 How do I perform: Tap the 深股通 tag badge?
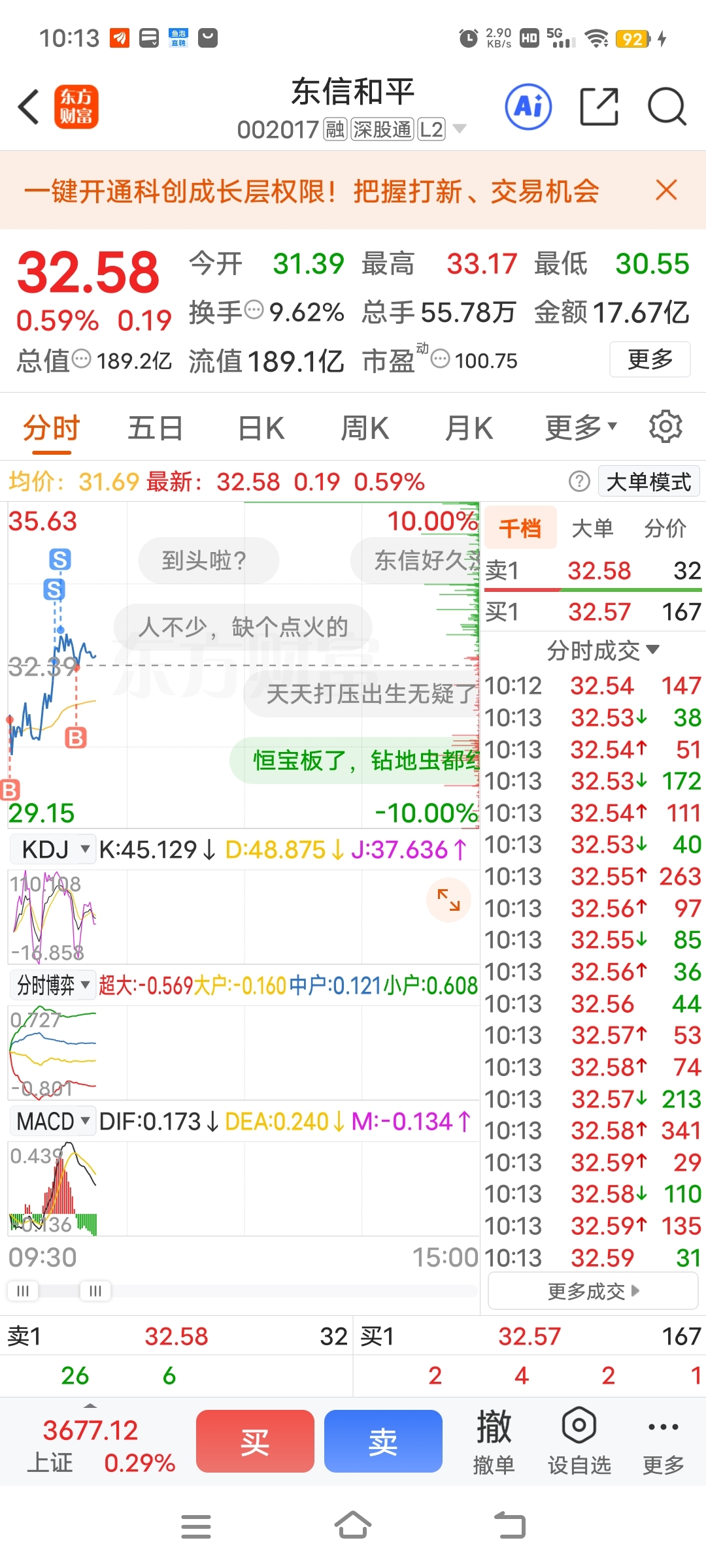pyautogui.click(x=382, y=129)
